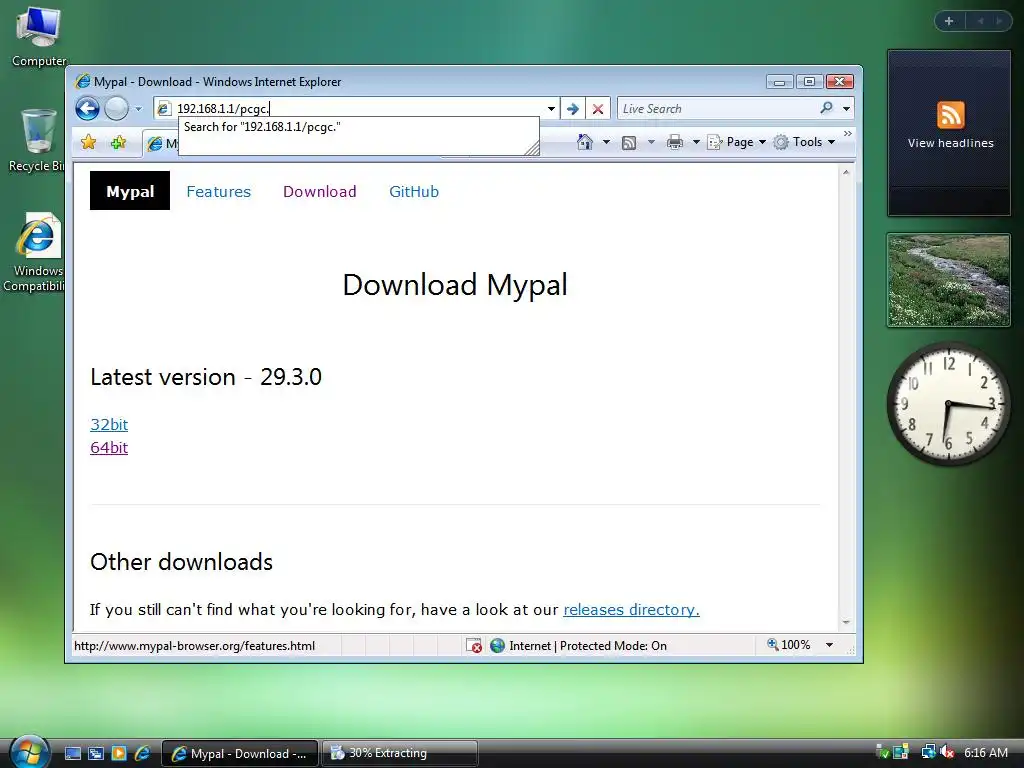Click the RSS Feeds toolbar icon
Image resolution: width=1024 pixels, height=768 pixels.
pos(629,142)
